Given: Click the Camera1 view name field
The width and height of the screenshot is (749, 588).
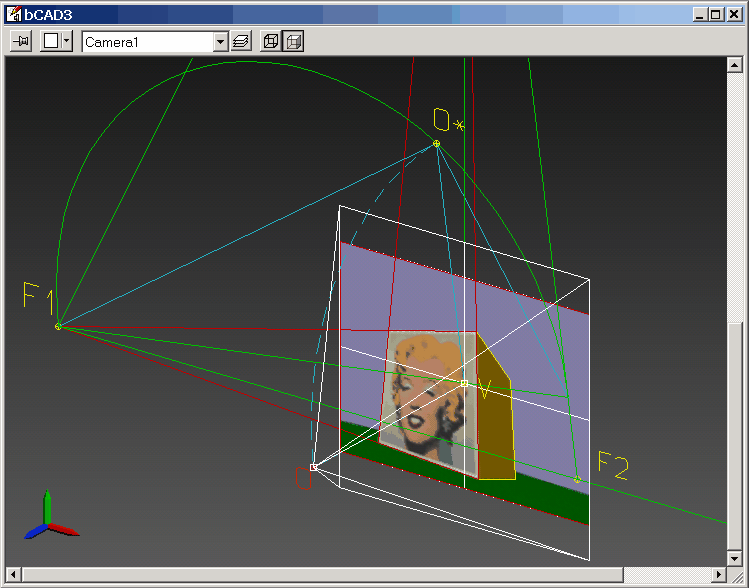Looking at the screenshot, I should coord(149,42).
